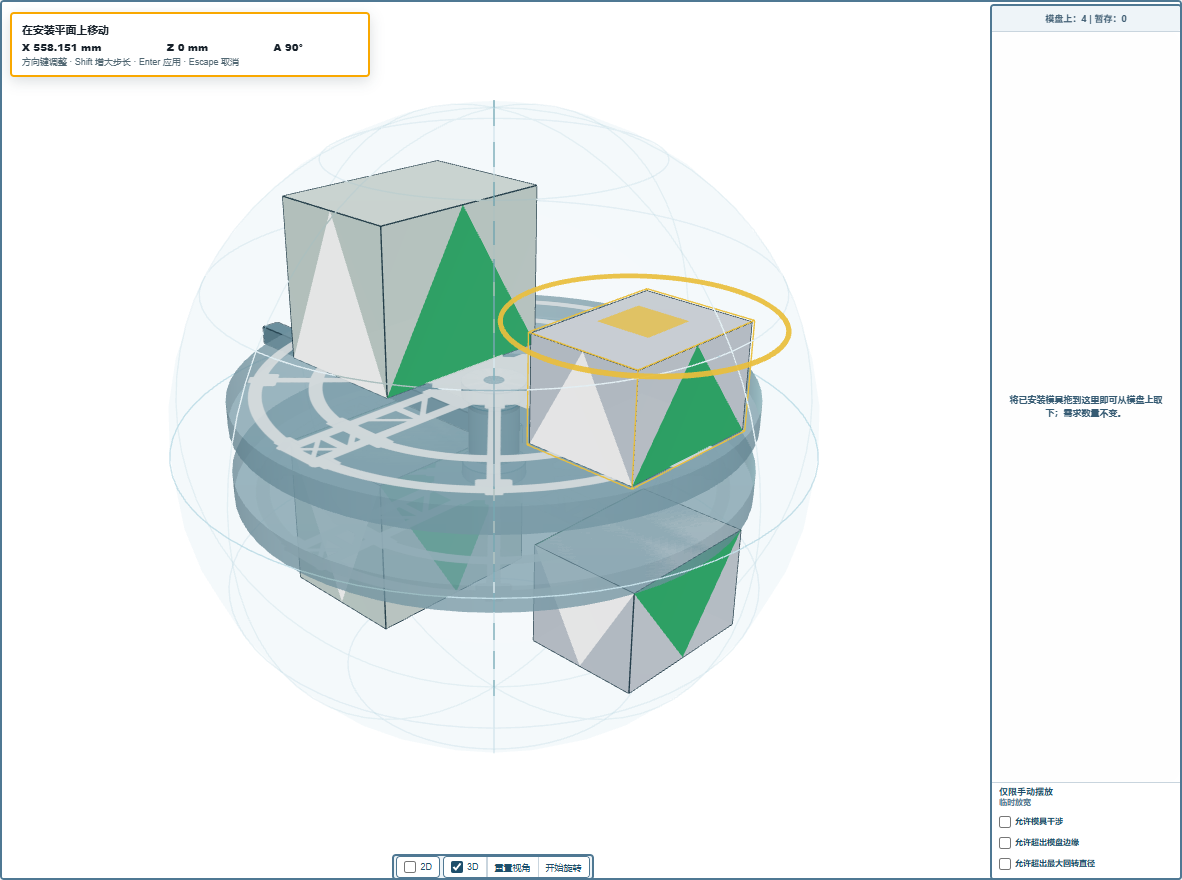Click the 模盘上: 4 | 暂存: 0 panel header
The height and width of the screenshot is (880, 1182).
1086,19
